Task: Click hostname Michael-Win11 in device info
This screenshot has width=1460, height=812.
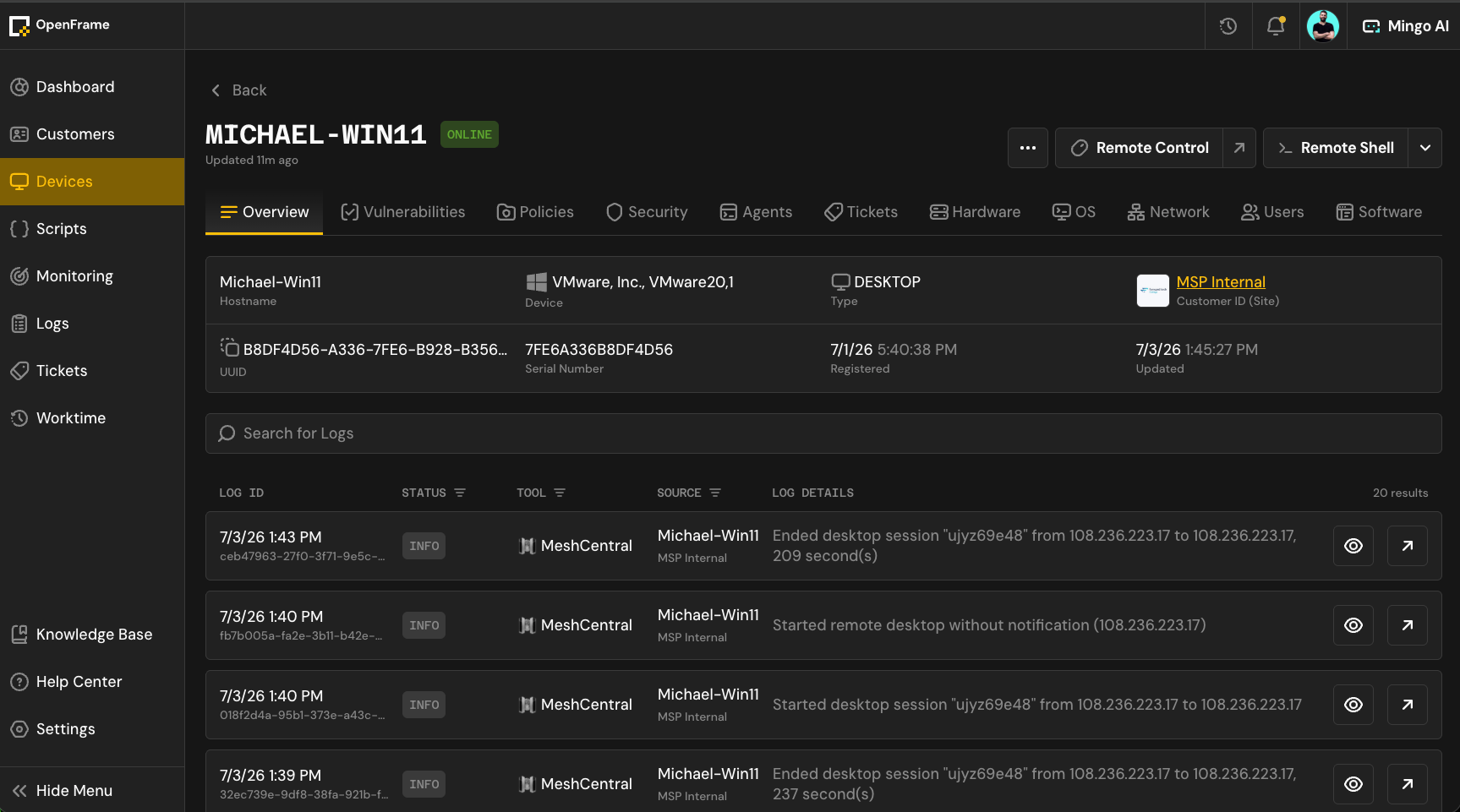Action: 271,282
